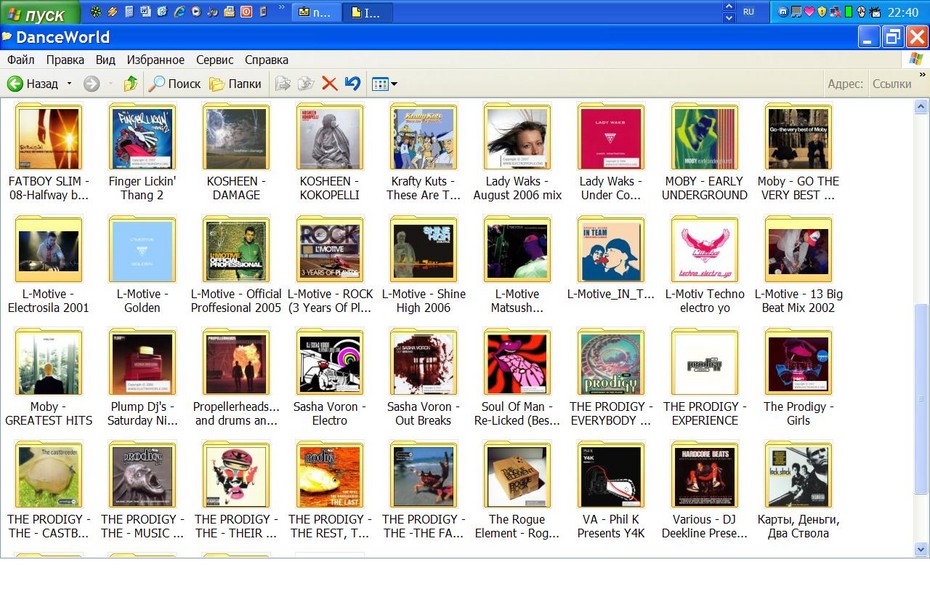Select The Rogue Element folder
Viewport: 930px width, 605px height.
[x=517, y=491]
